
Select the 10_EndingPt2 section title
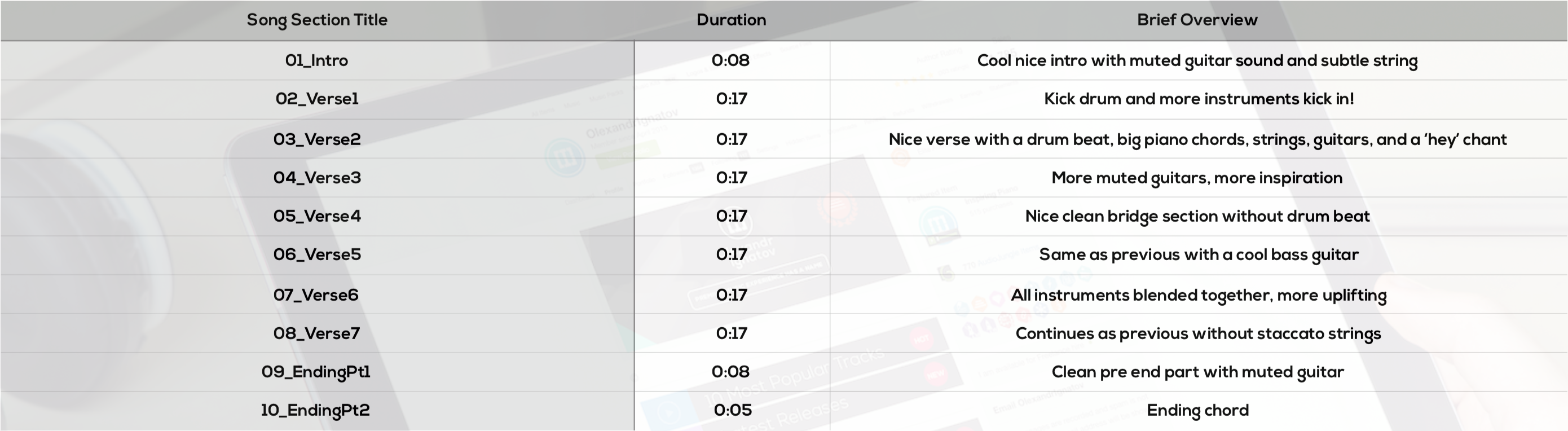click(x=315, y=410)
